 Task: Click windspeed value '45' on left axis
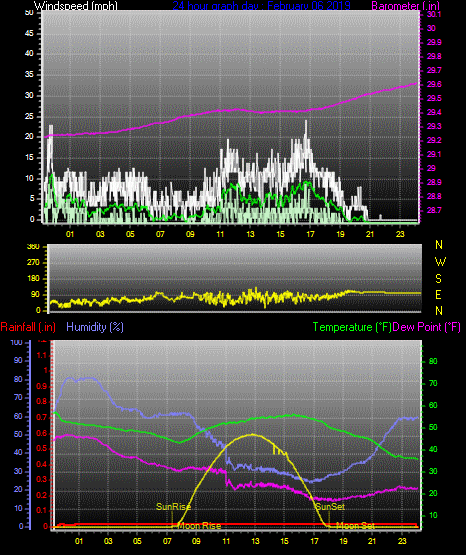29,33
